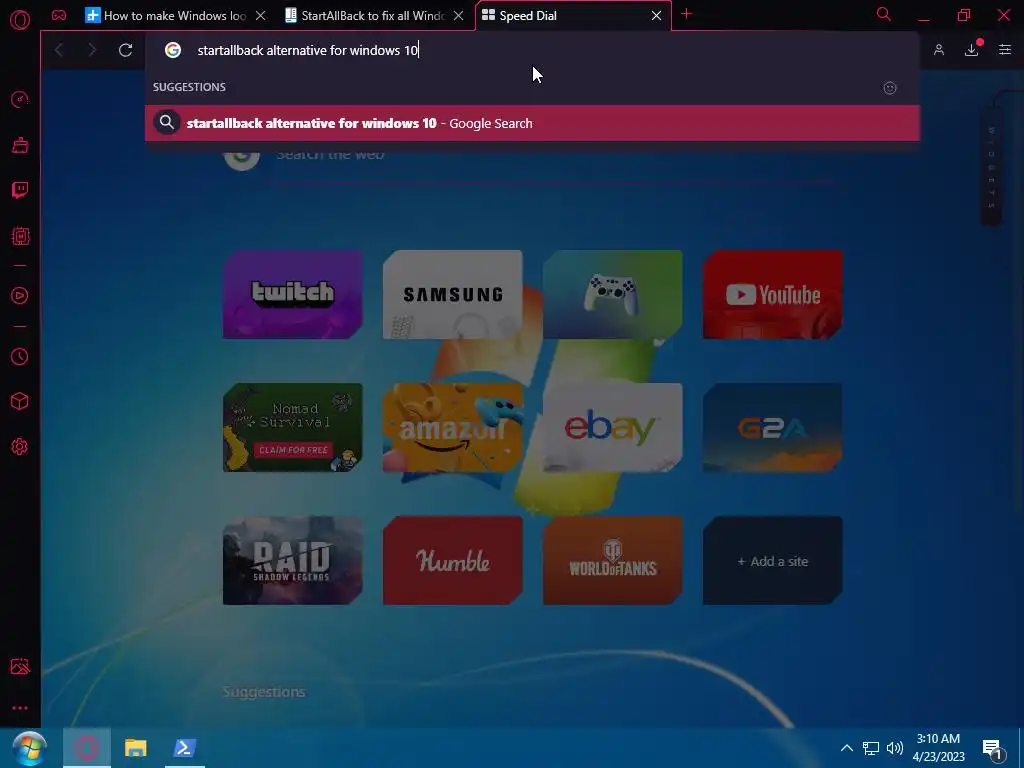Expand hidden system tray icons chevron
This screenshot has width=1024, height=768.
pos(846,748)
